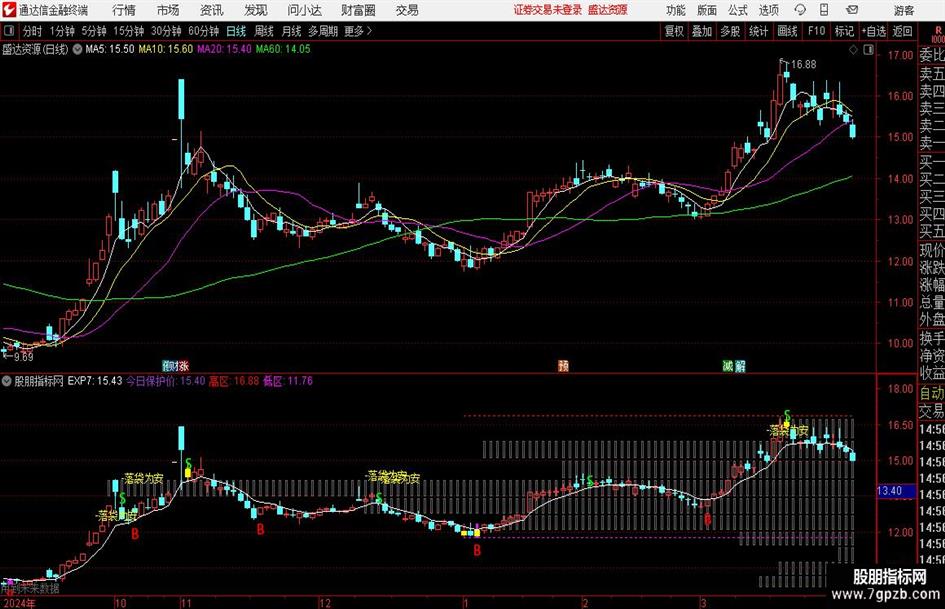Open the F10 company info

(x=817, y=31)
